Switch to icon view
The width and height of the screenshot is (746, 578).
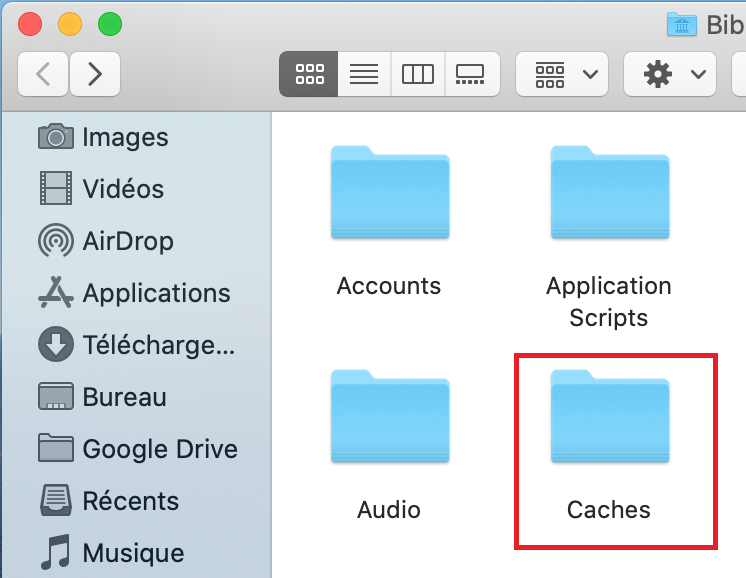[309, 74]
